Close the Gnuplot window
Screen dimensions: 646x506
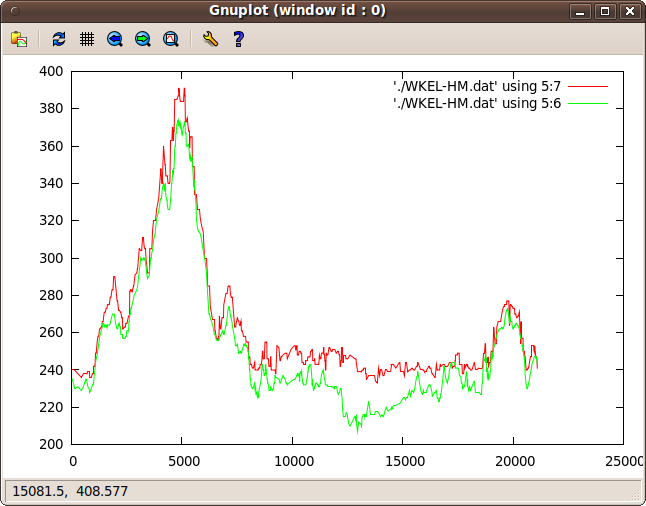[x=630, y=11]
